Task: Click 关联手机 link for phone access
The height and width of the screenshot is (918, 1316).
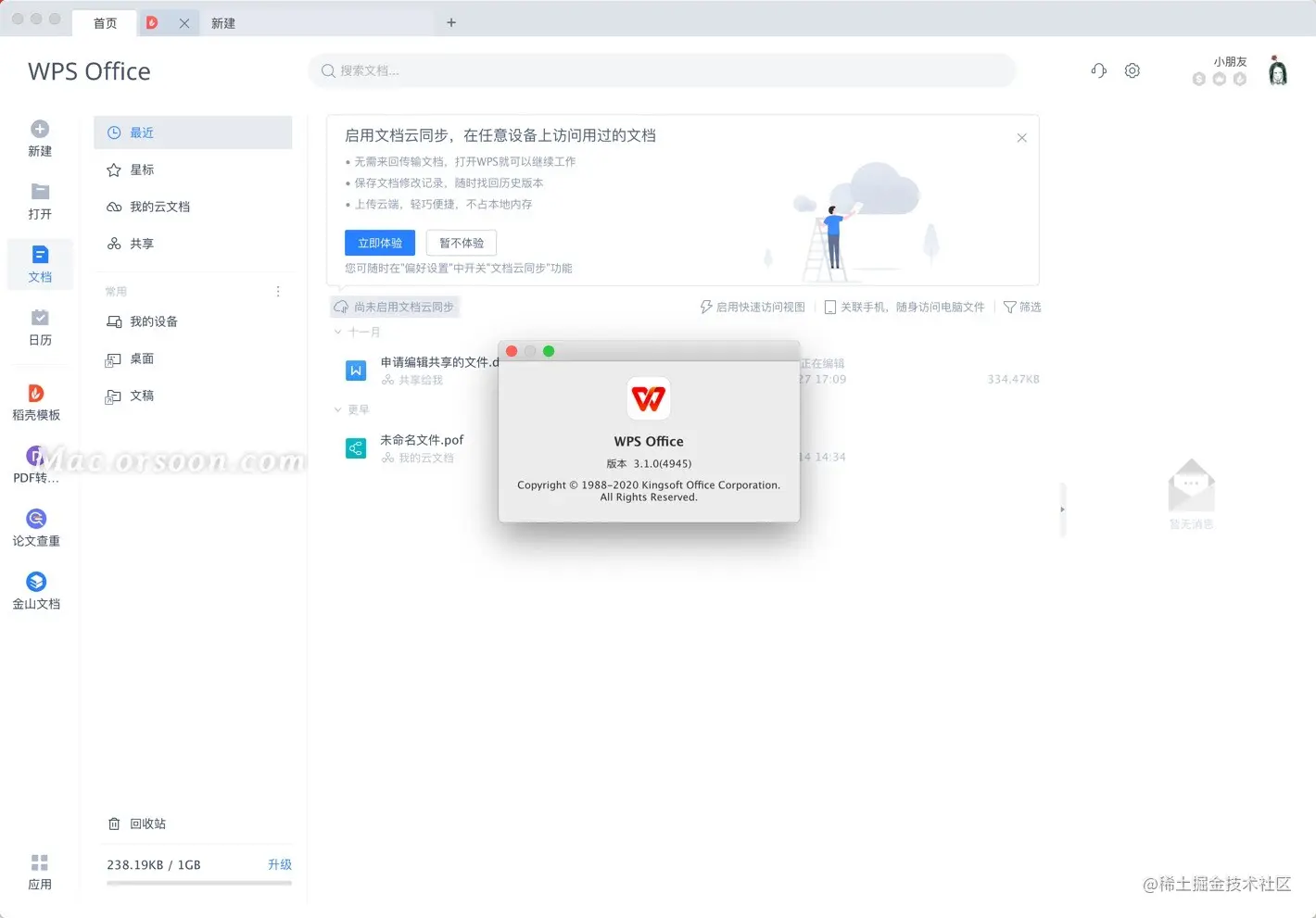Action: 905,307
